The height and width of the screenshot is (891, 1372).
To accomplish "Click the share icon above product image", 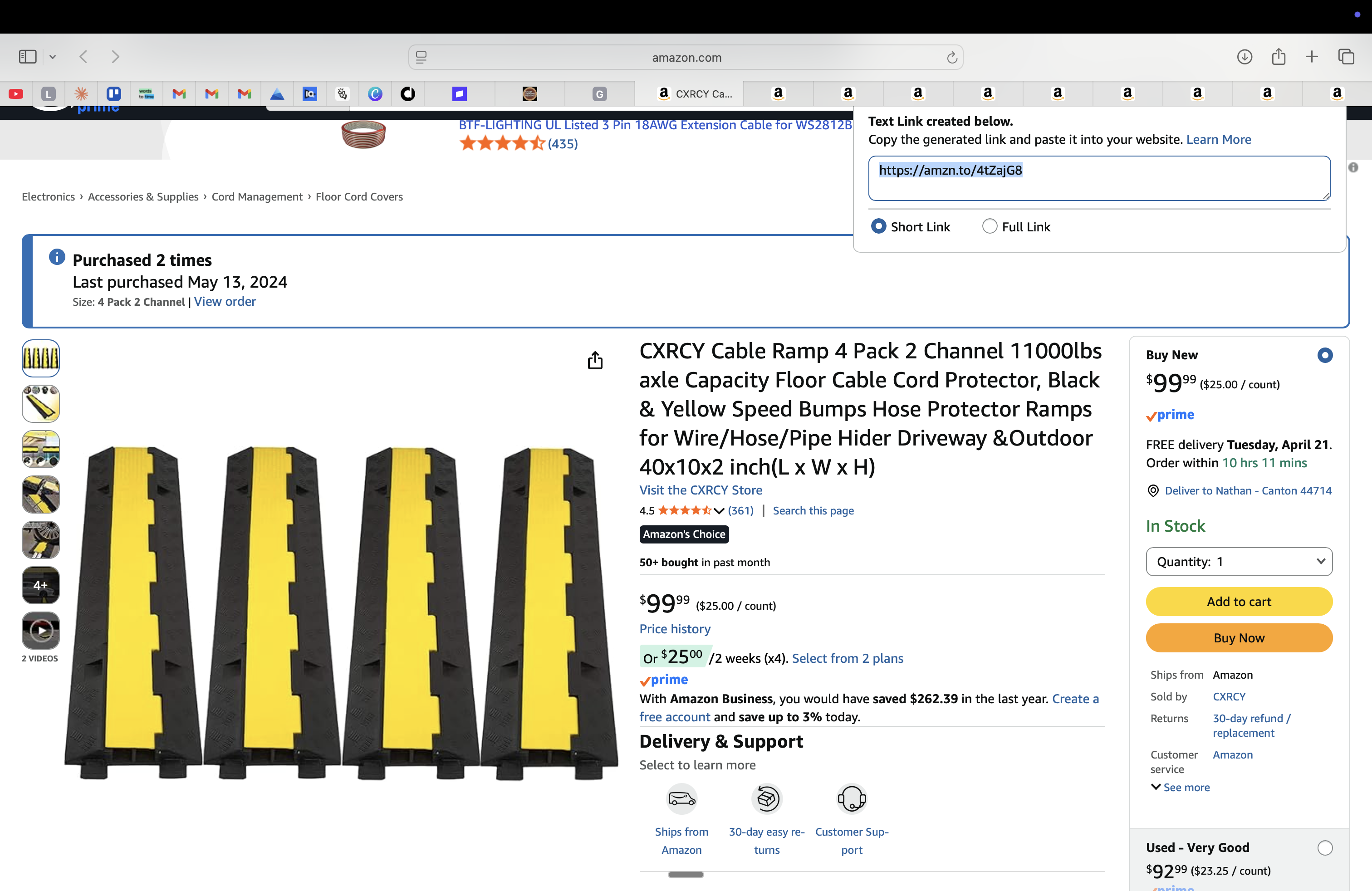I will point(595,360).
